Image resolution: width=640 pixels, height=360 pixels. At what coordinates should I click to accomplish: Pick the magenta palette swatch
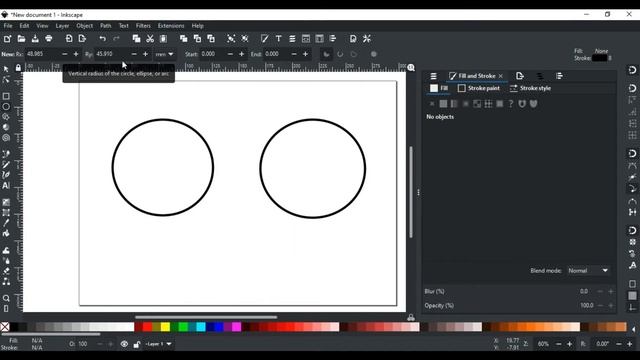coord(236,327)
